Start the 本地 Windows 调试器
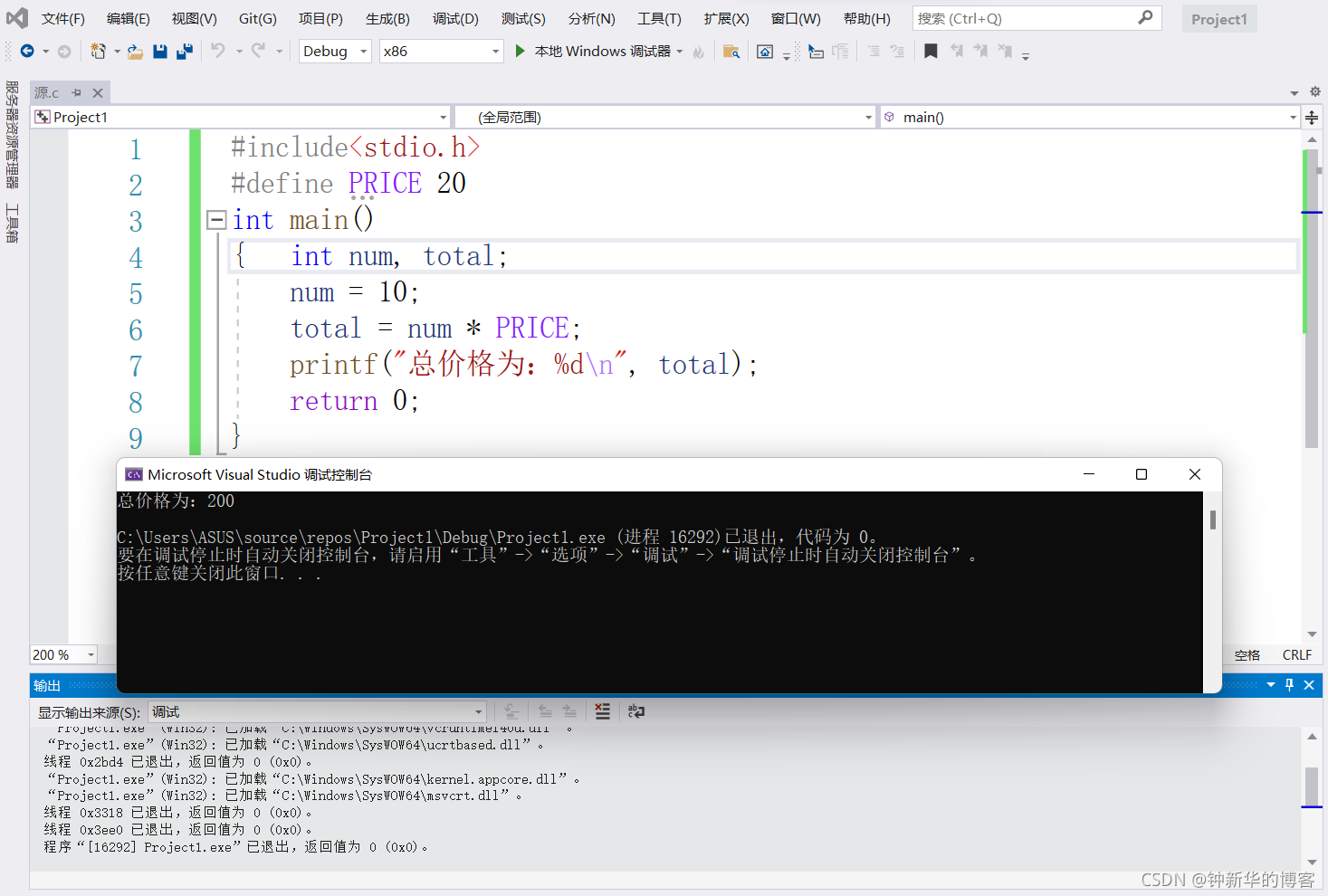The height and width of the screenshot is (896, 1328). (x=593, y=52)
